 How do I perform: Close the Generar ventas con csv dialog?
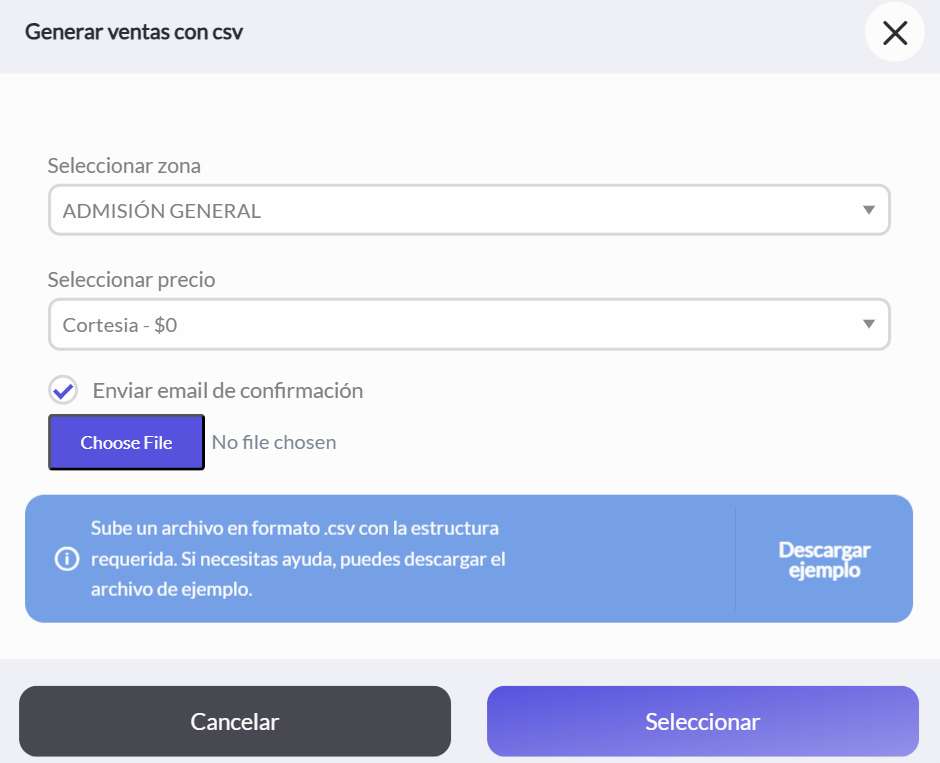[894, 32]
